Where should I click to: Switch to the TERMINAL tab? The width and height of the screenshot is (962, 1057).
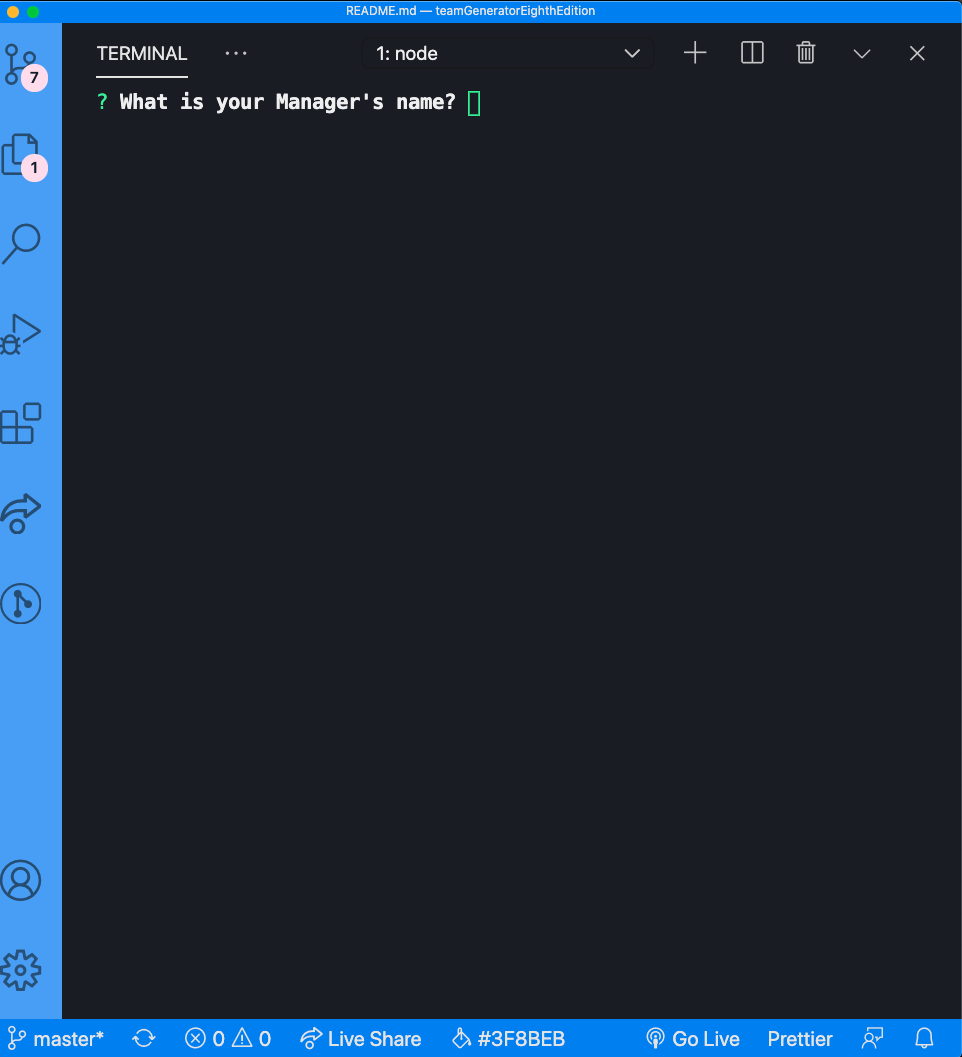(141, 53)
